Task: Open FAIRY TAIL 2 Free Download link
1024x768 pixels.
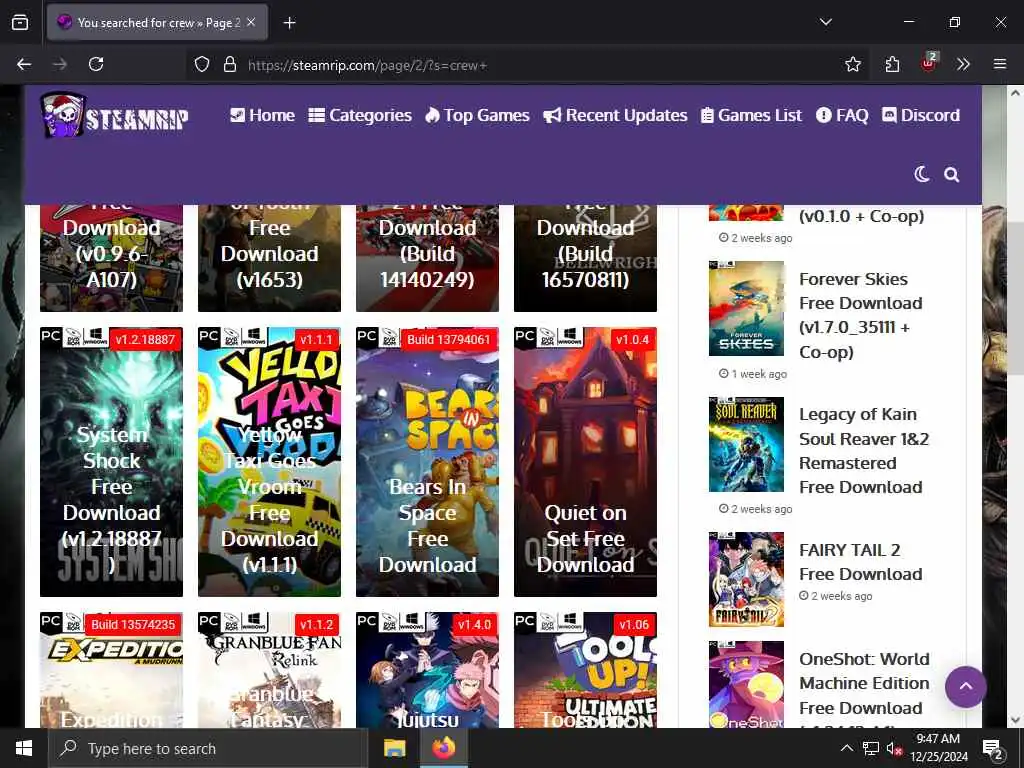Action: [x=861, y=562]
